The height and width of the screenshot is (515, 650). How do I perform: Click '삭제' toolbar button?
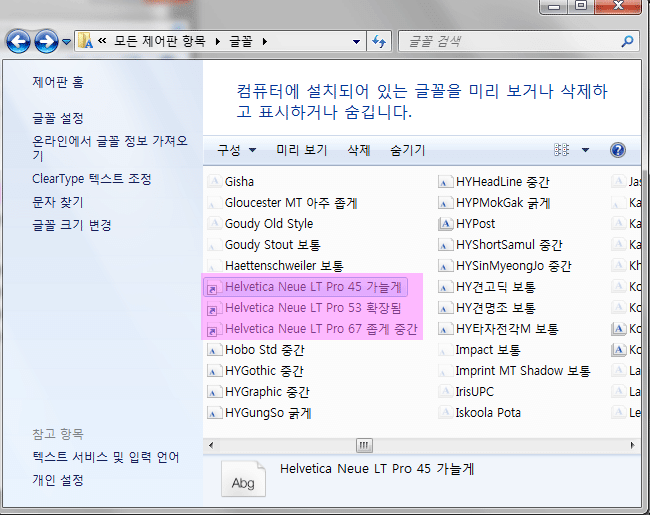[359, 150]
